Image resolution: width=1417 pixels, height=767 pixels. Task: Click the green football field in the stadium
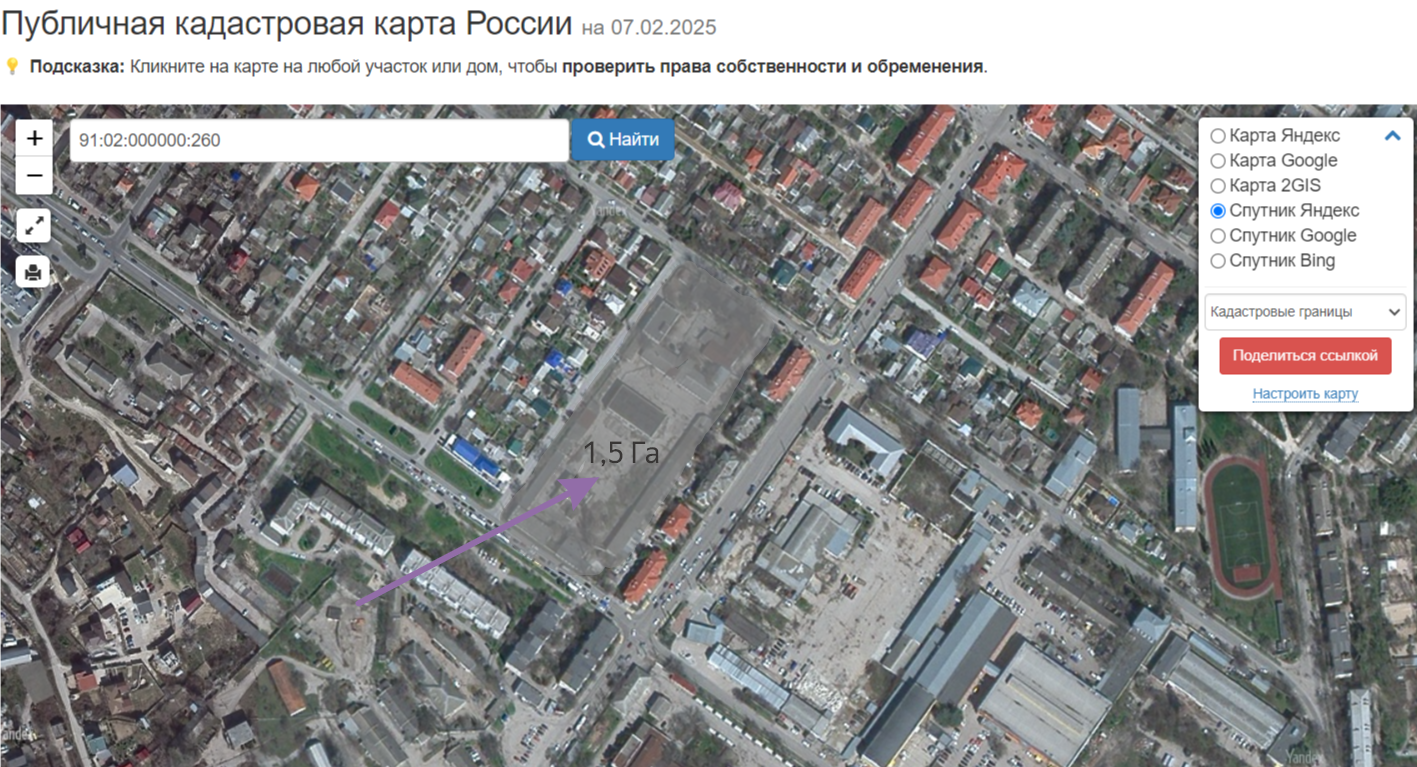[1241, 520]
